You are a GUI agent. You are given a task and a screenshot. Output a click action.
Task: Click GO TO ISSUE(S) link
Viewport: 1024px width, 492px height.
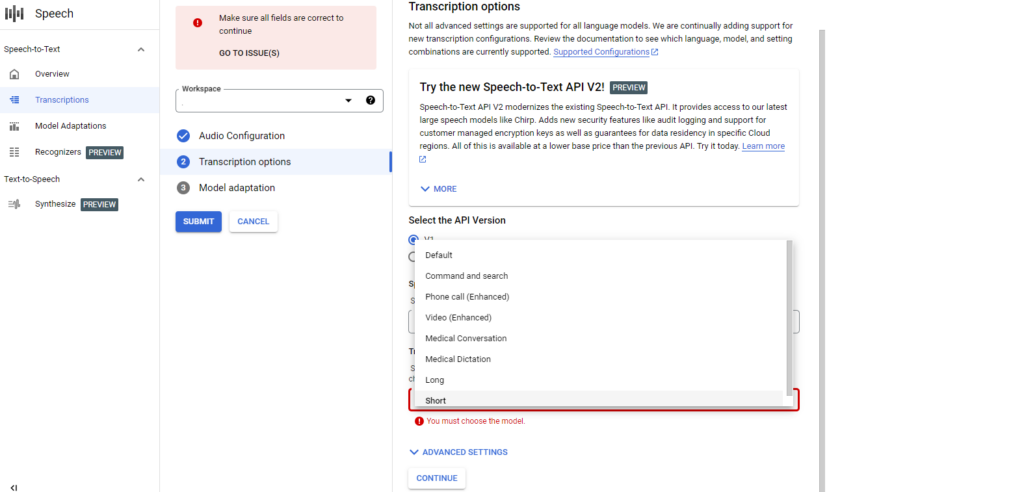click(249, 54)
